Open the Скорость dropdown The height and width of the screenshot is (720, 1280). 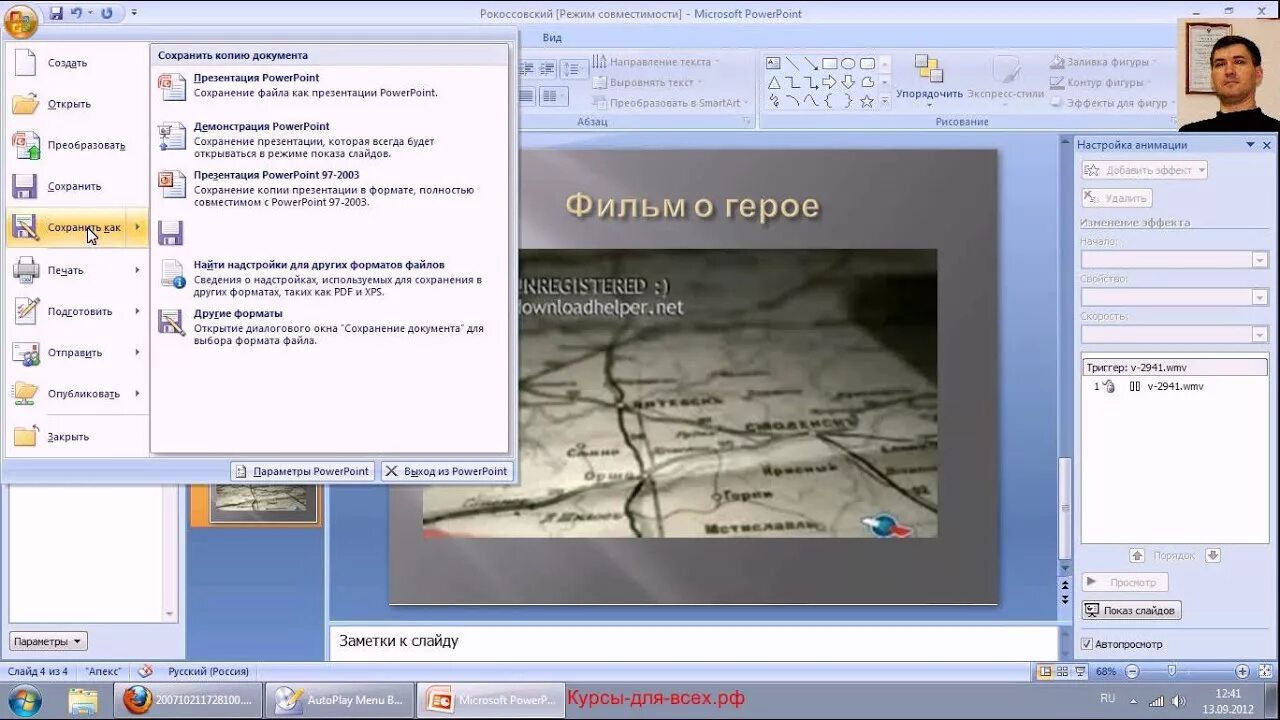1174,334
